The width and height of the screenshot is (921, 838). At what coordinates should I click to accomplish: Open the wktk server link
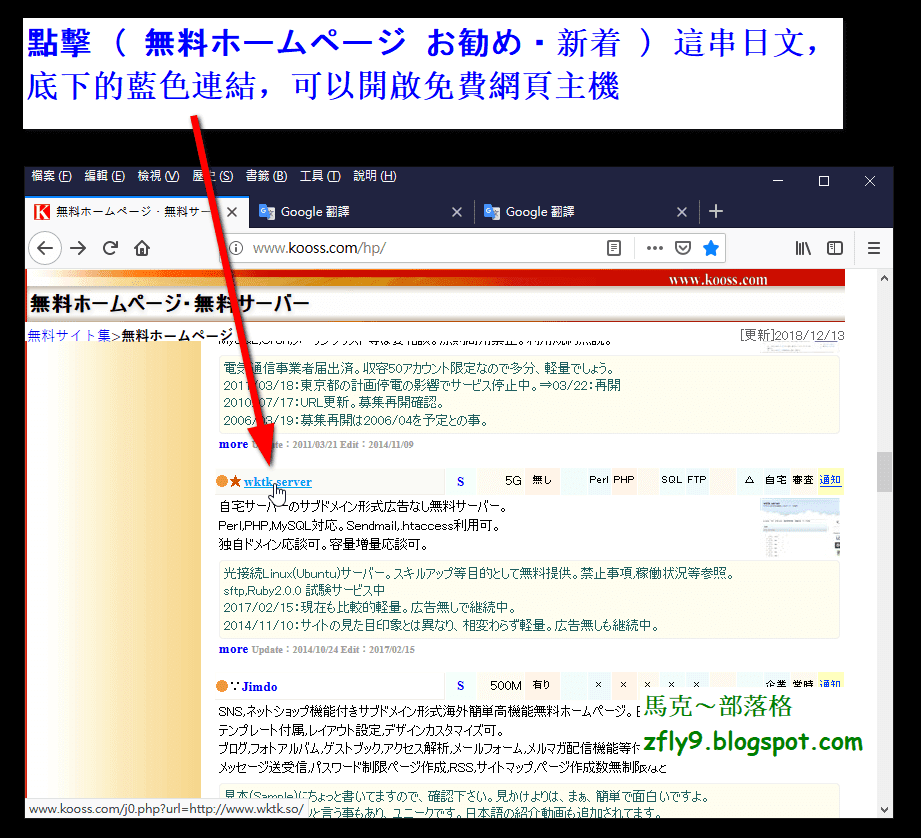pos(278,482)
